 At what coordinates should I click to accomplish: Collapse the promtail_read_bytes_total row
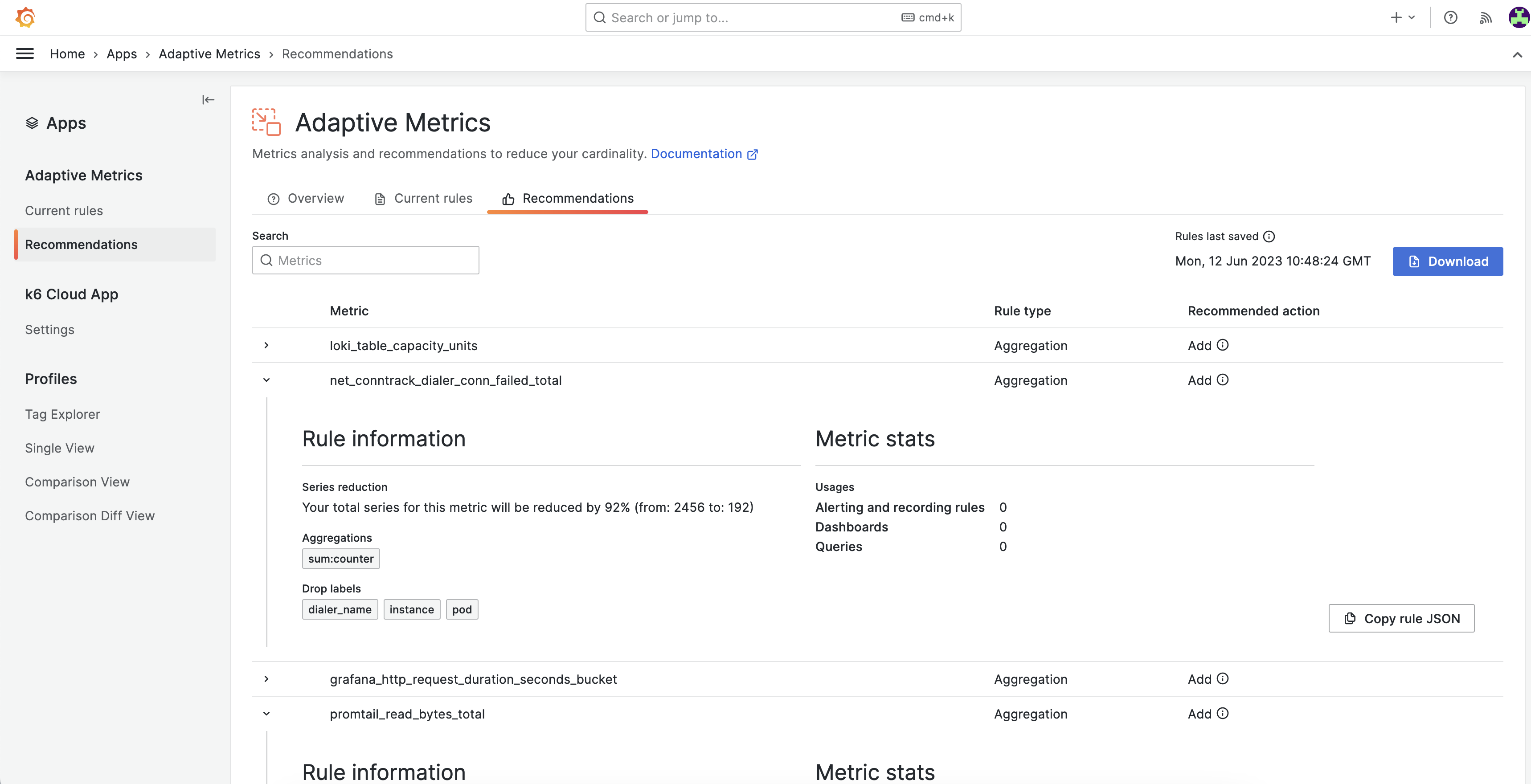(x=266, y=713)
